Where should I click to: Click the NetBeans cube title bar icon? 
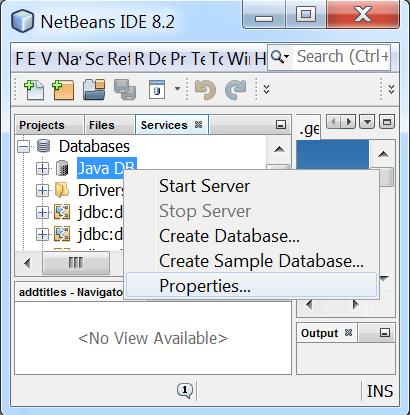pyautogui.click(x=22, y=21)
